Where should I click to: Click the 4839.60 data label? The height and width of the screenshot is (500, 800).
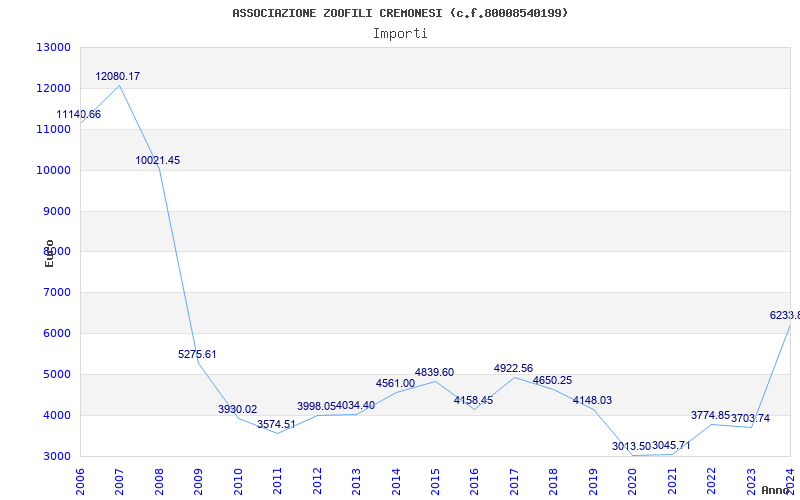click(434, 372)
